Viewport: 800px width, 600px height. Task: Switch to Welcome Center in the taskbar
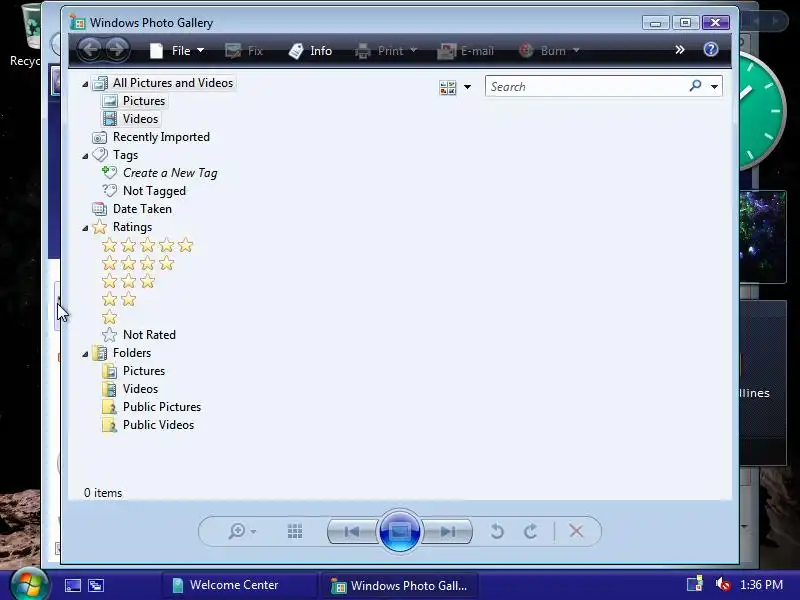240,585
